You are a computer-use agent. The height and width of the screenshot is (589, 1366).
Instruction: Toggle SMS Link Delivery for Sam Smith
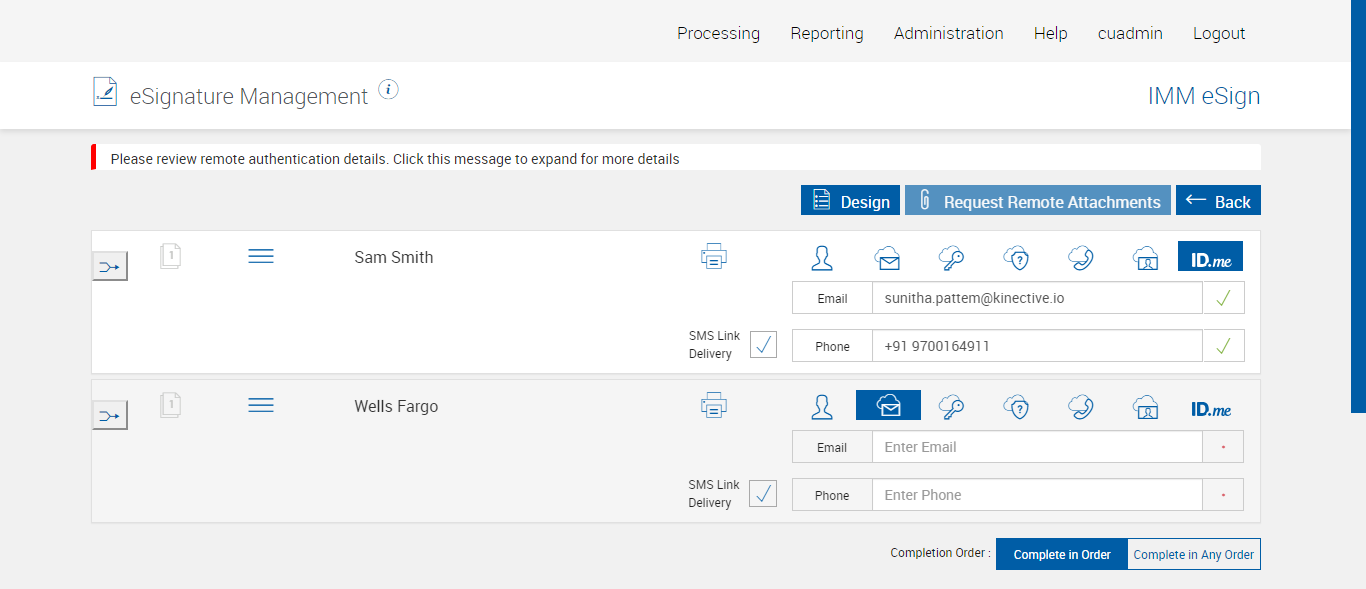[x=763, y=345]
